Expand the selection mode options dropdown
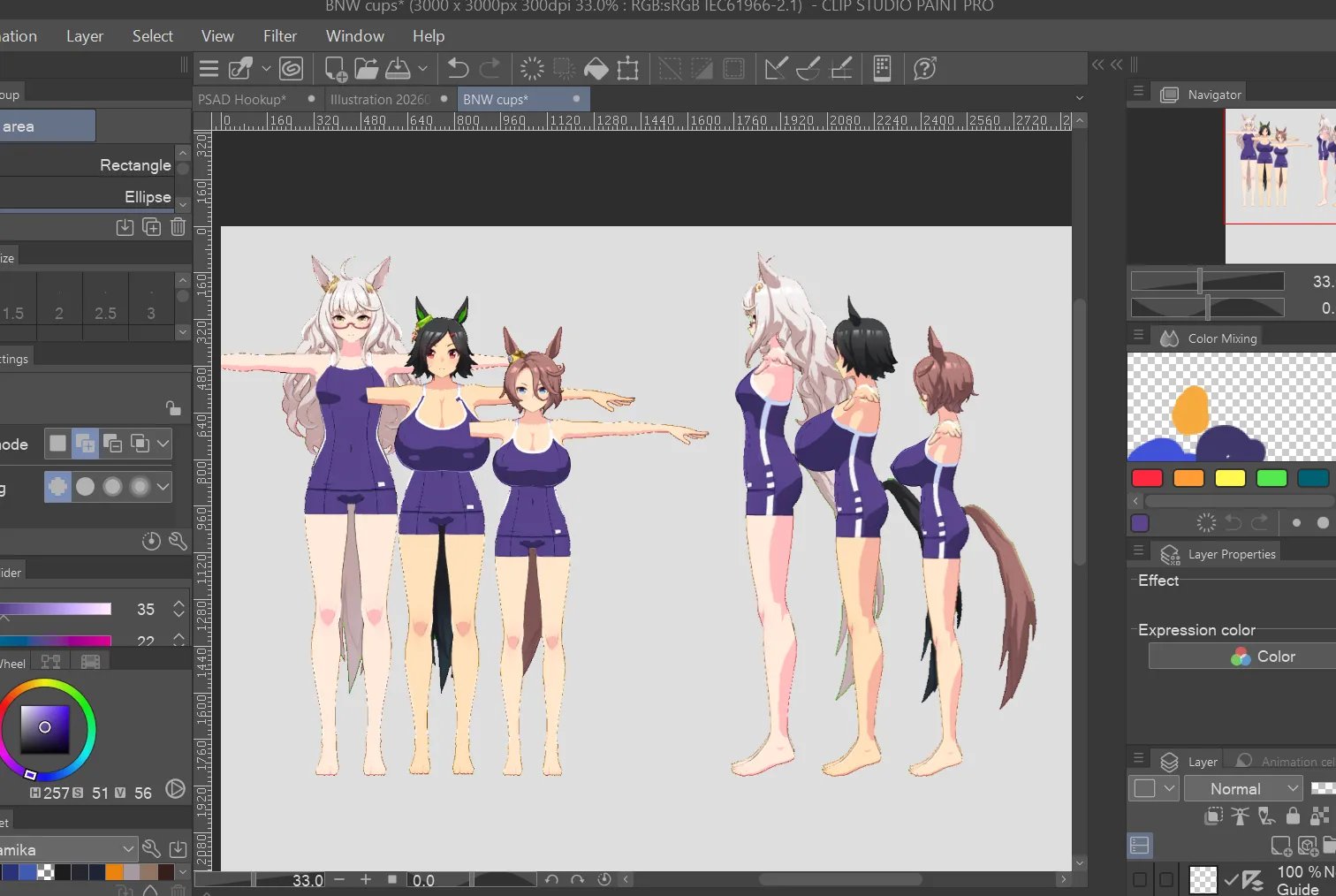This screenshot has width=1336, height=896. click(x=163, y=444)
